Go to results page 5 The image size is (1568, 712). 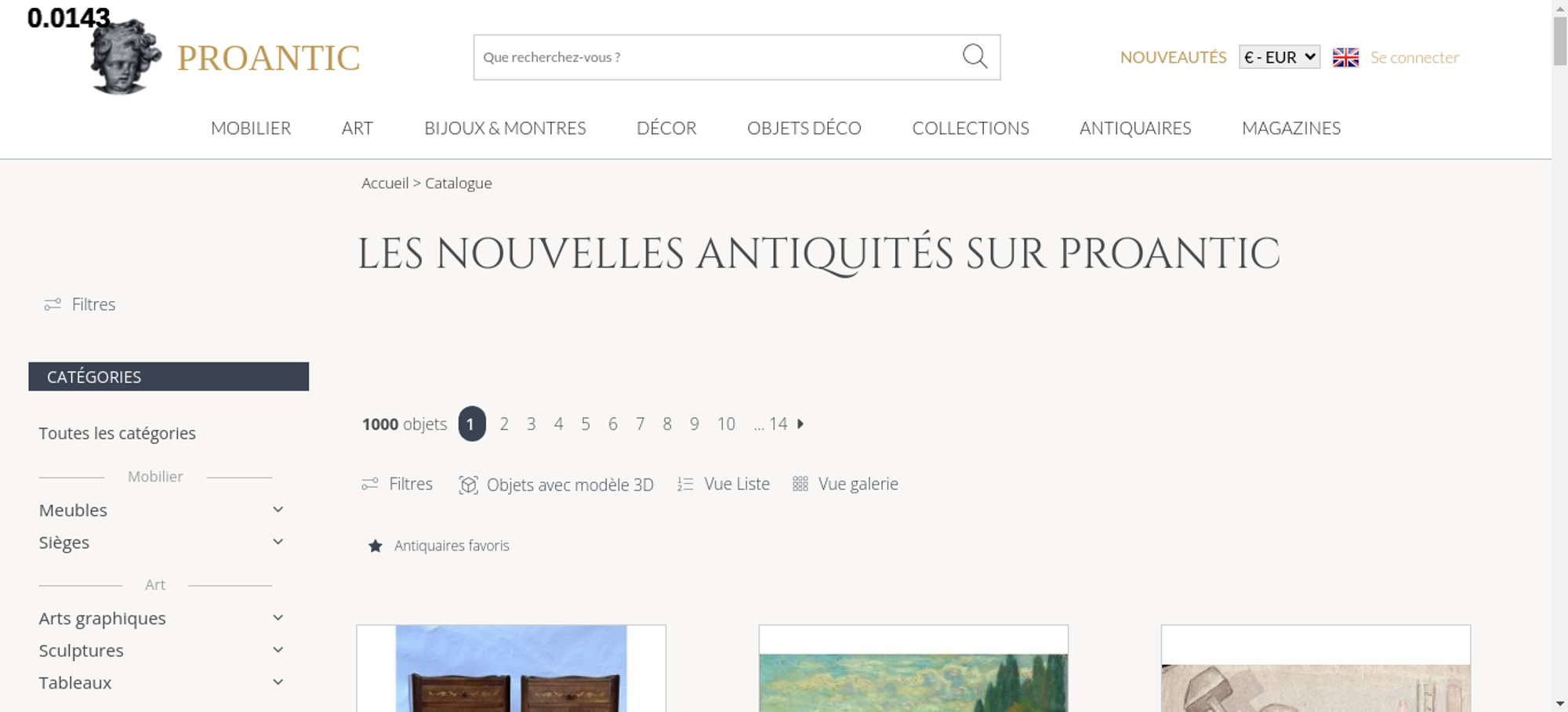pyautogui.click(x=586, y=424)
